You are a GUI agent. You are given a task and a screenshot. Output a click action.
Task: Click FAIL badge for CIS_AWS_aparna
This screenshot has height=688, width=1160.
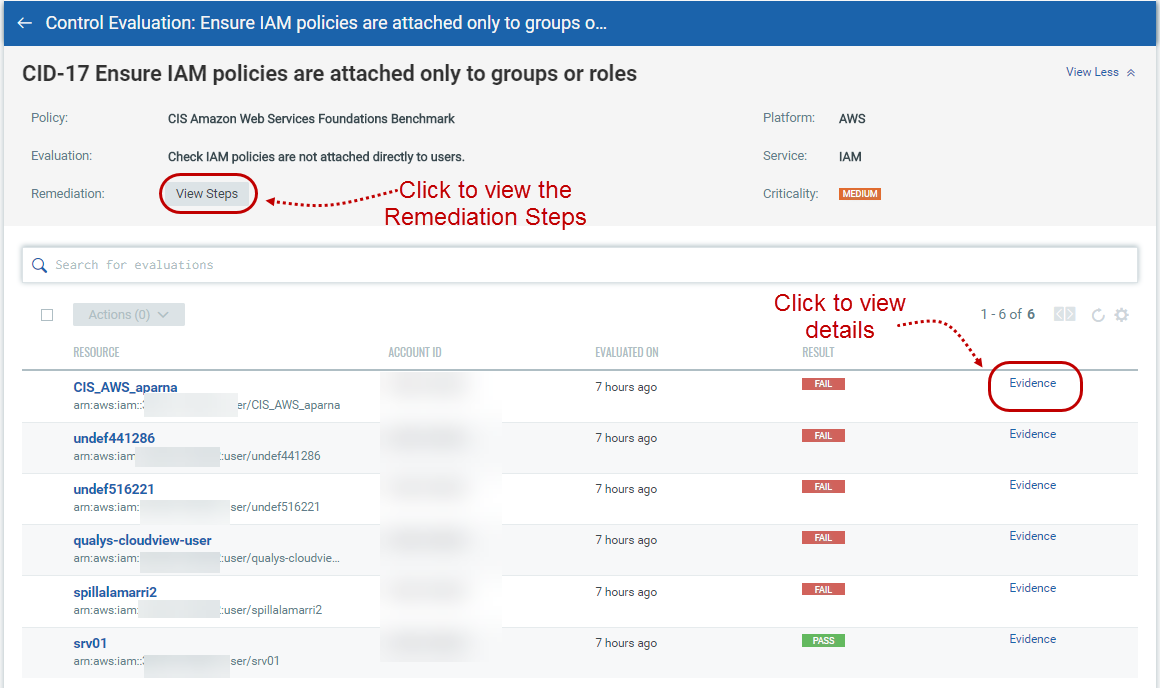[823, 384]
